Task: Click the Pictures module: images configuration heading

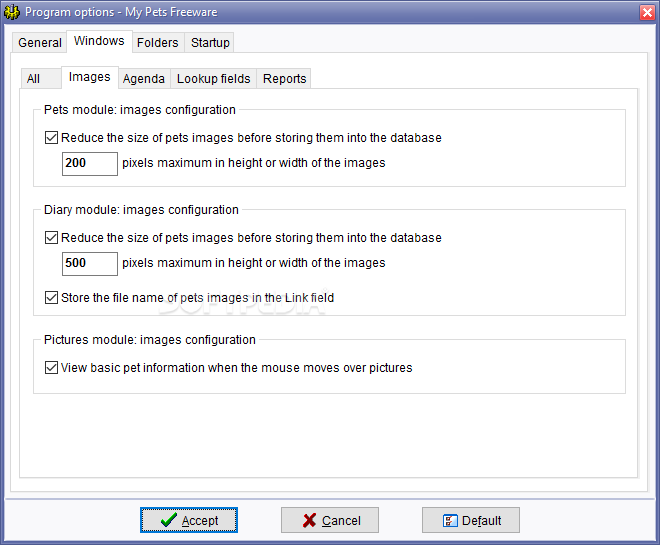Action: [x=150, y=340]
